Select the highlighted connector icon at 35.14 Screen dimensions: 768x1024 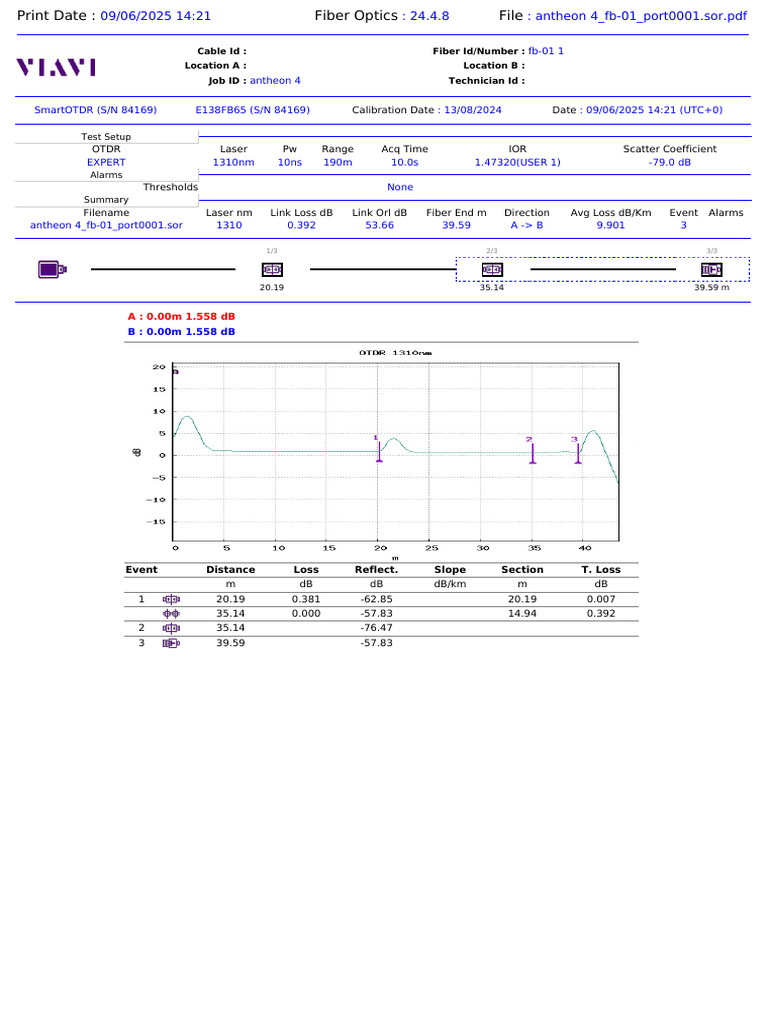[x=492, y=269]
